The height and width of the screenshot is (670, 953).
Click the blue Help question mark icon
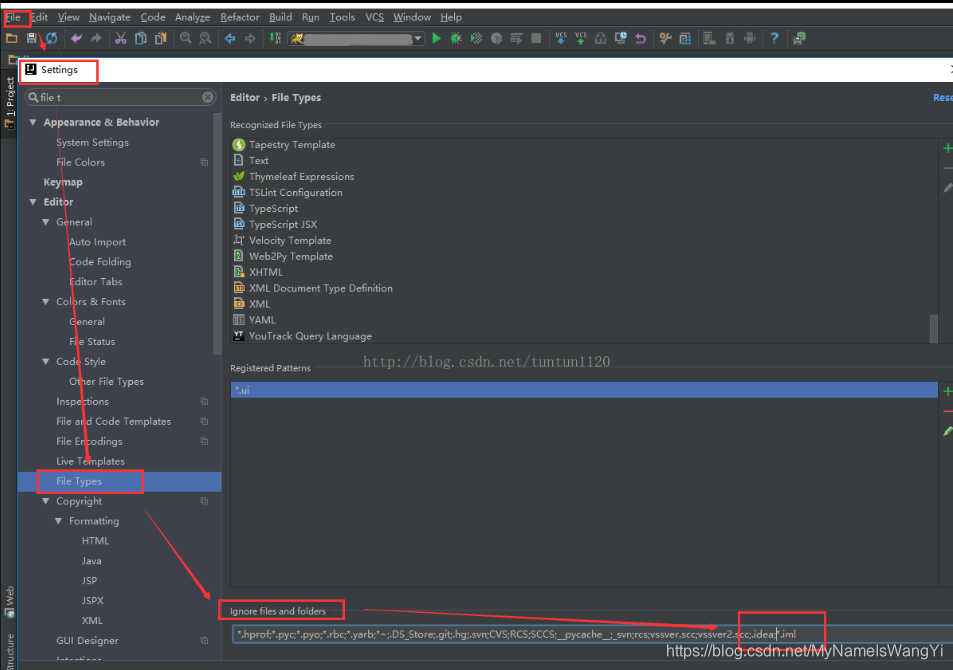click(774, 38)
